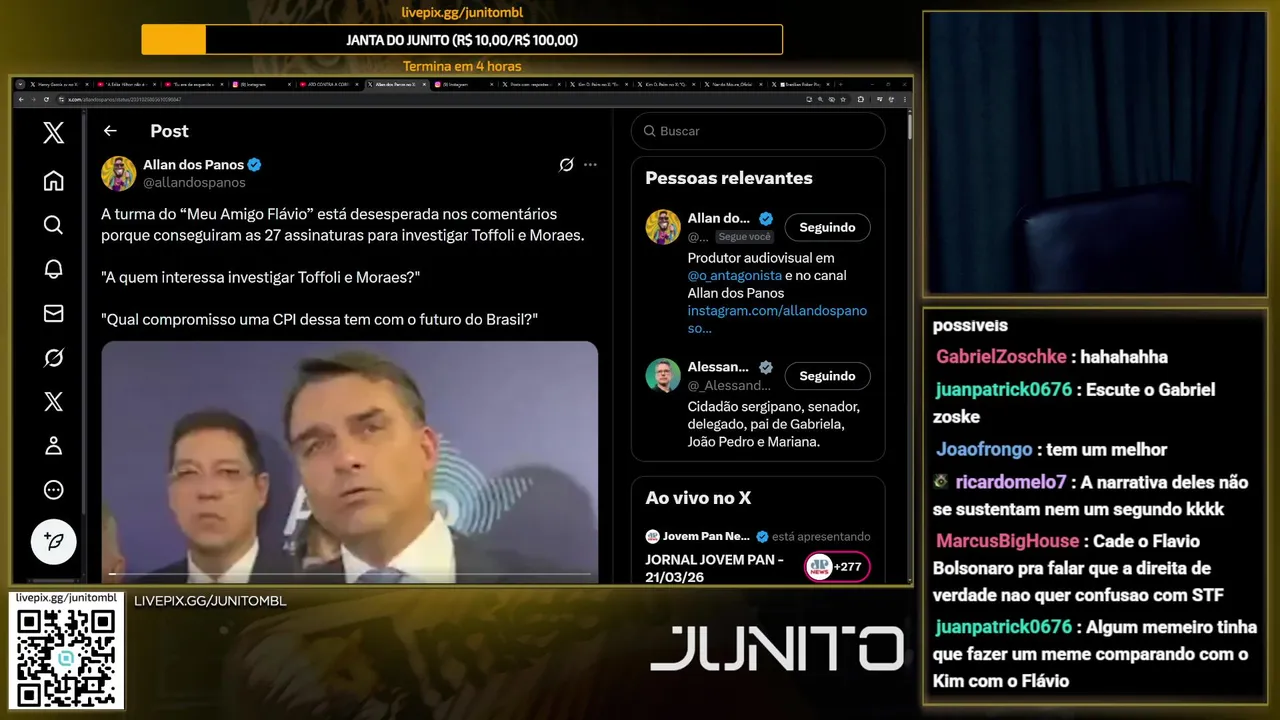Screen dimensions: 1280x720
Task: Open Explore search icon in sidebar
Action: tap(54, 225)
